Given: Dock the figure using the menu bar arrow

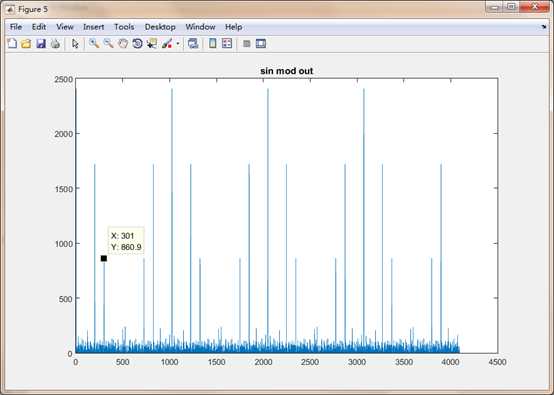Looking at the screenshot, I should coord(544,27).
